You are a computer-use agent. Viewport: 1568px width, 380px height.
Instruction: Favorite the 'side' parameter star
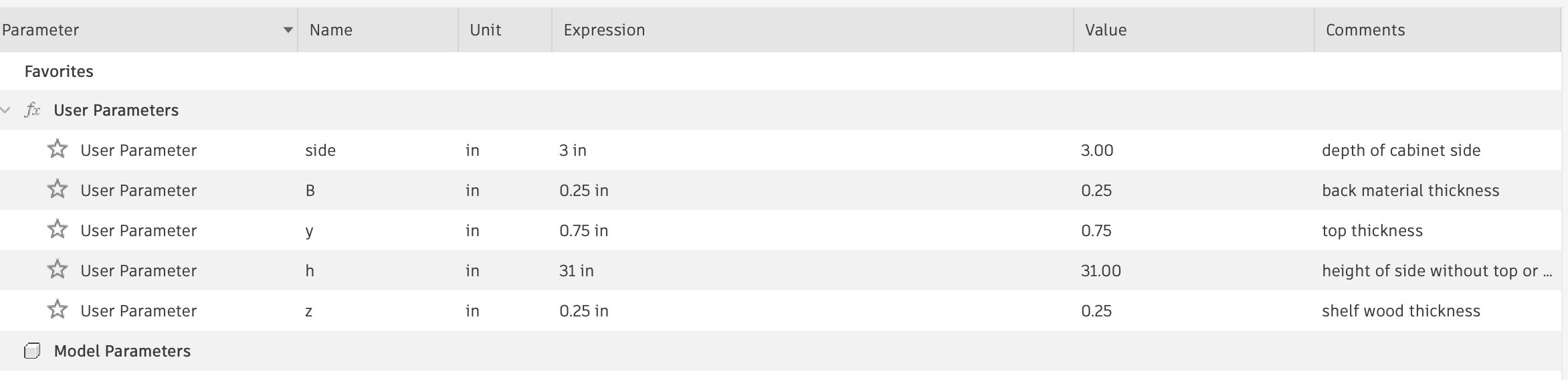[58, 149]
